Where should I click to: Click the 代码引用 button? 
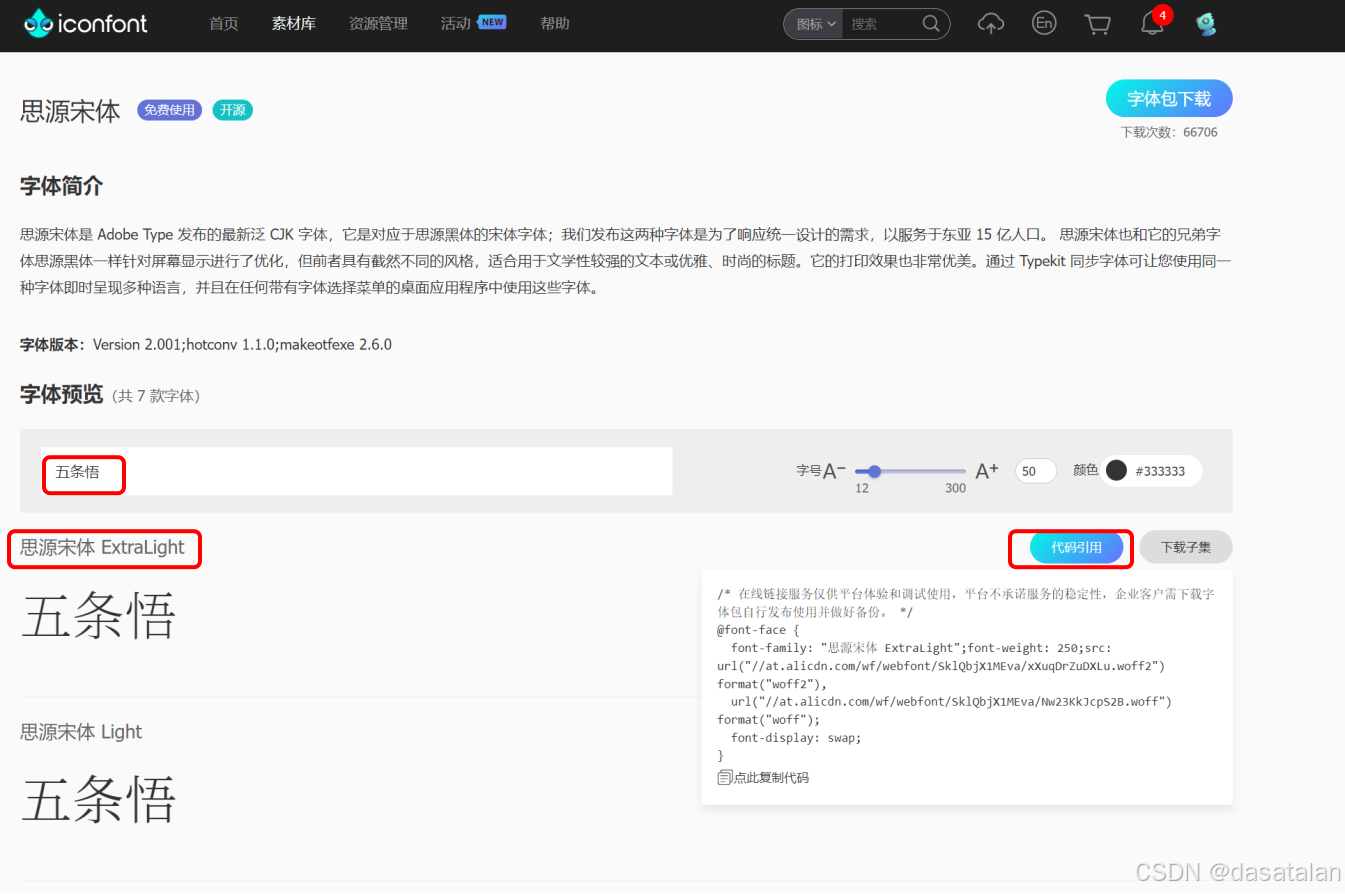click(x=1077, y=547)
